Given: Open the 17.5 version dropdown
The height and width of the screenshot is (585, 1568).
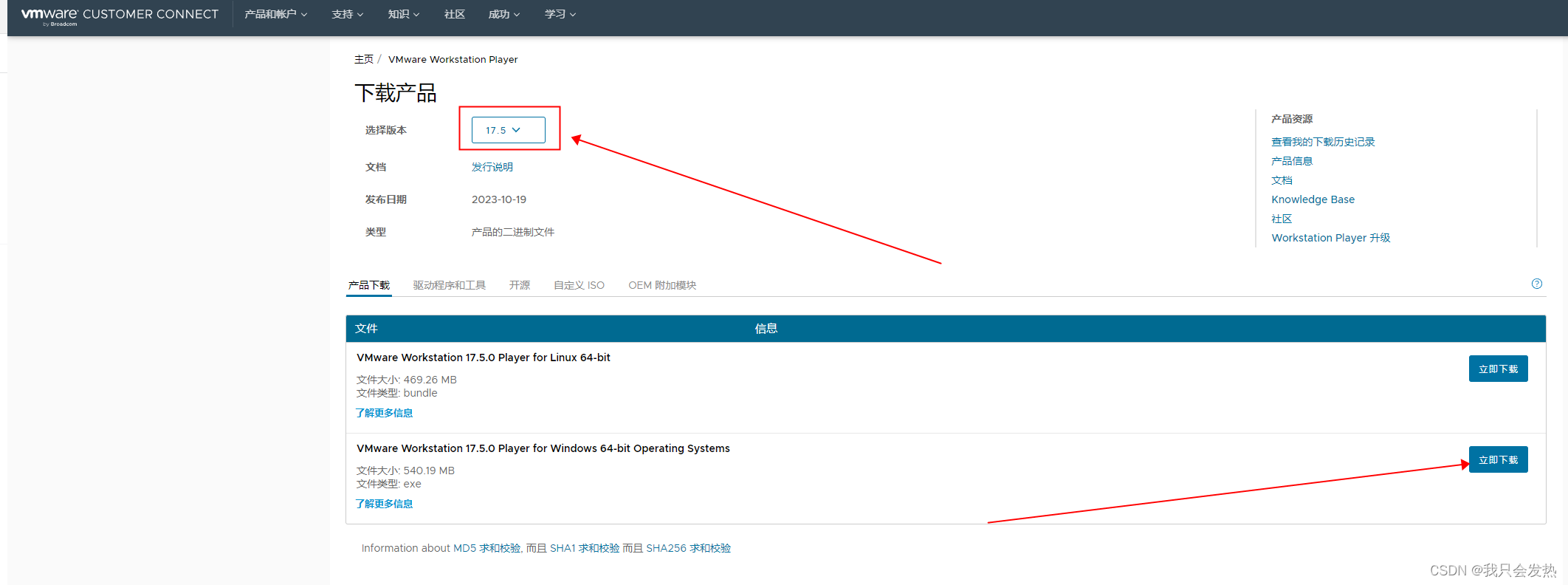Looking at the screenshot, I should click(509, 130).
